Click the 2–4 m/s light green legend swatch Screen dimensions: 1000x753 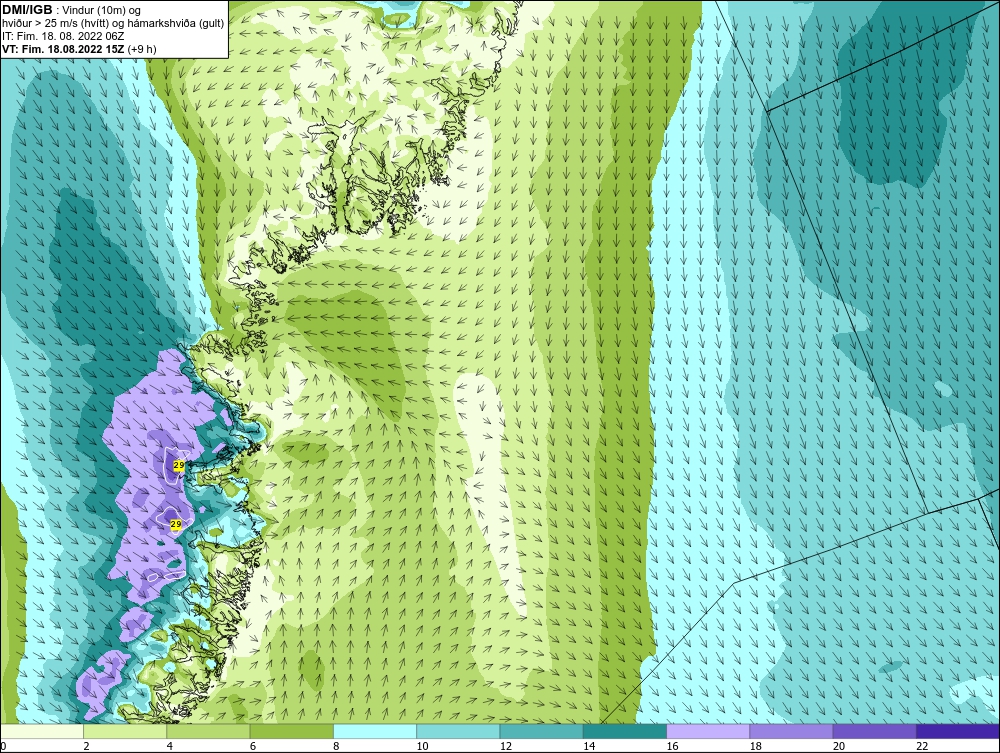pos(125,731)
